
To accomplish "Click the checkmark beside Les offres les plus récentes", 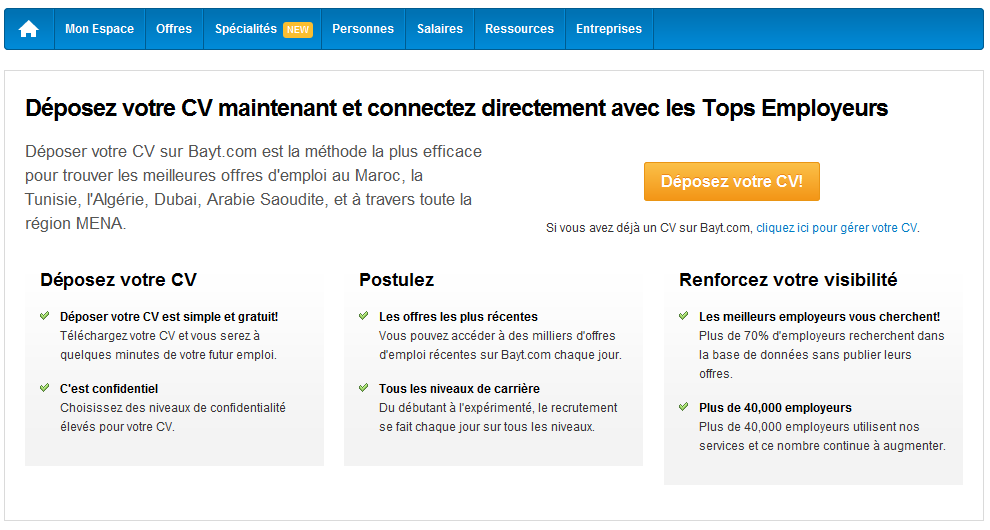I will click(x=363, y=316).
